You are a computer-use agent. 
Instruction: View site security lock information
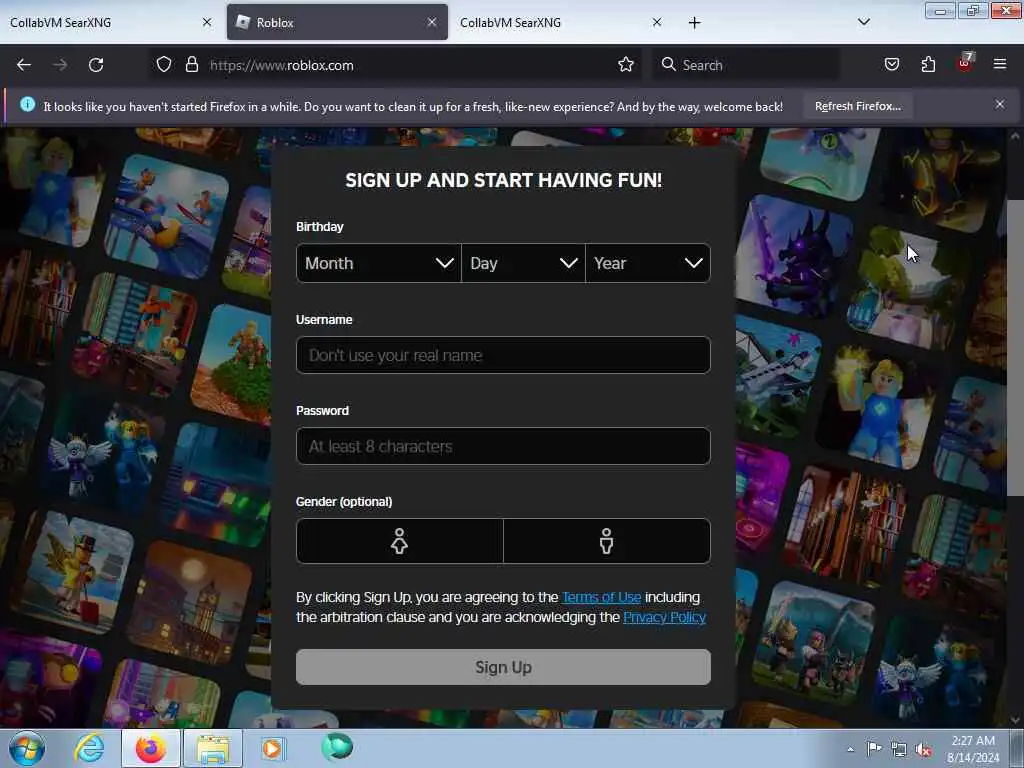[191, 65]
